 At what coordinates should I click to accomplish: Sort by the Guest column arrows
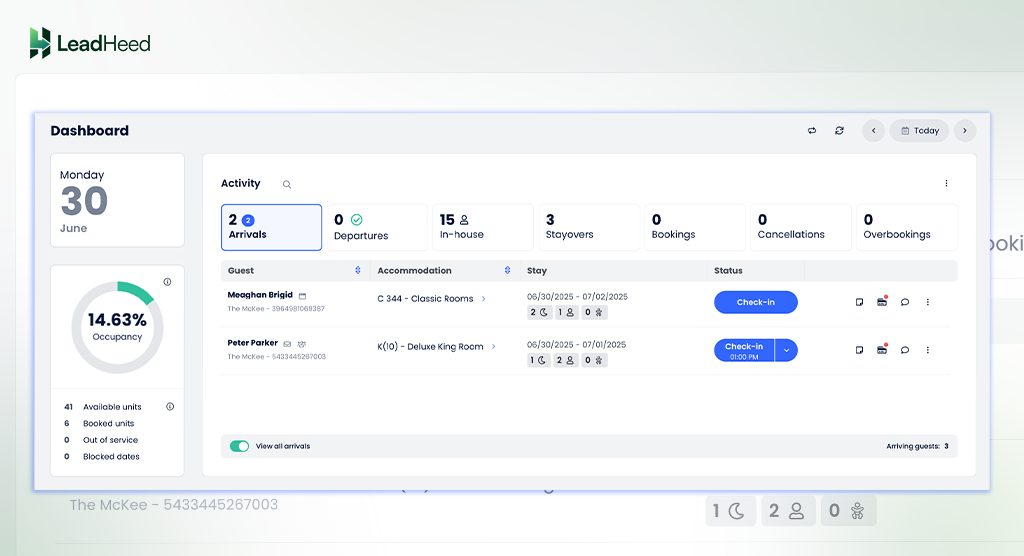(358, 270)
